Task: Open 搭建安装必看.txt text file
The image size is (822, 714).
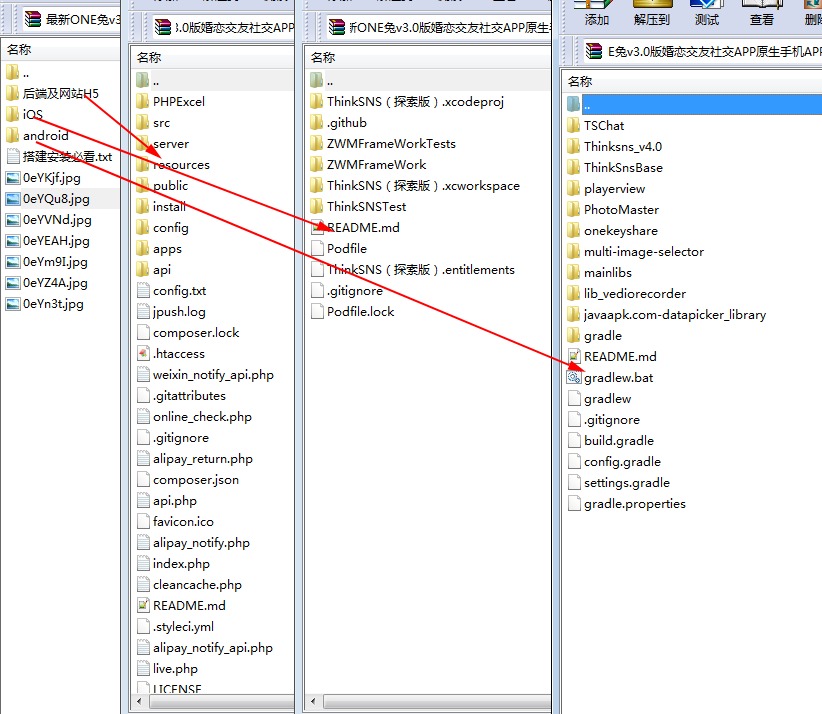Action: pyautogui.click(x=67, y=157)
